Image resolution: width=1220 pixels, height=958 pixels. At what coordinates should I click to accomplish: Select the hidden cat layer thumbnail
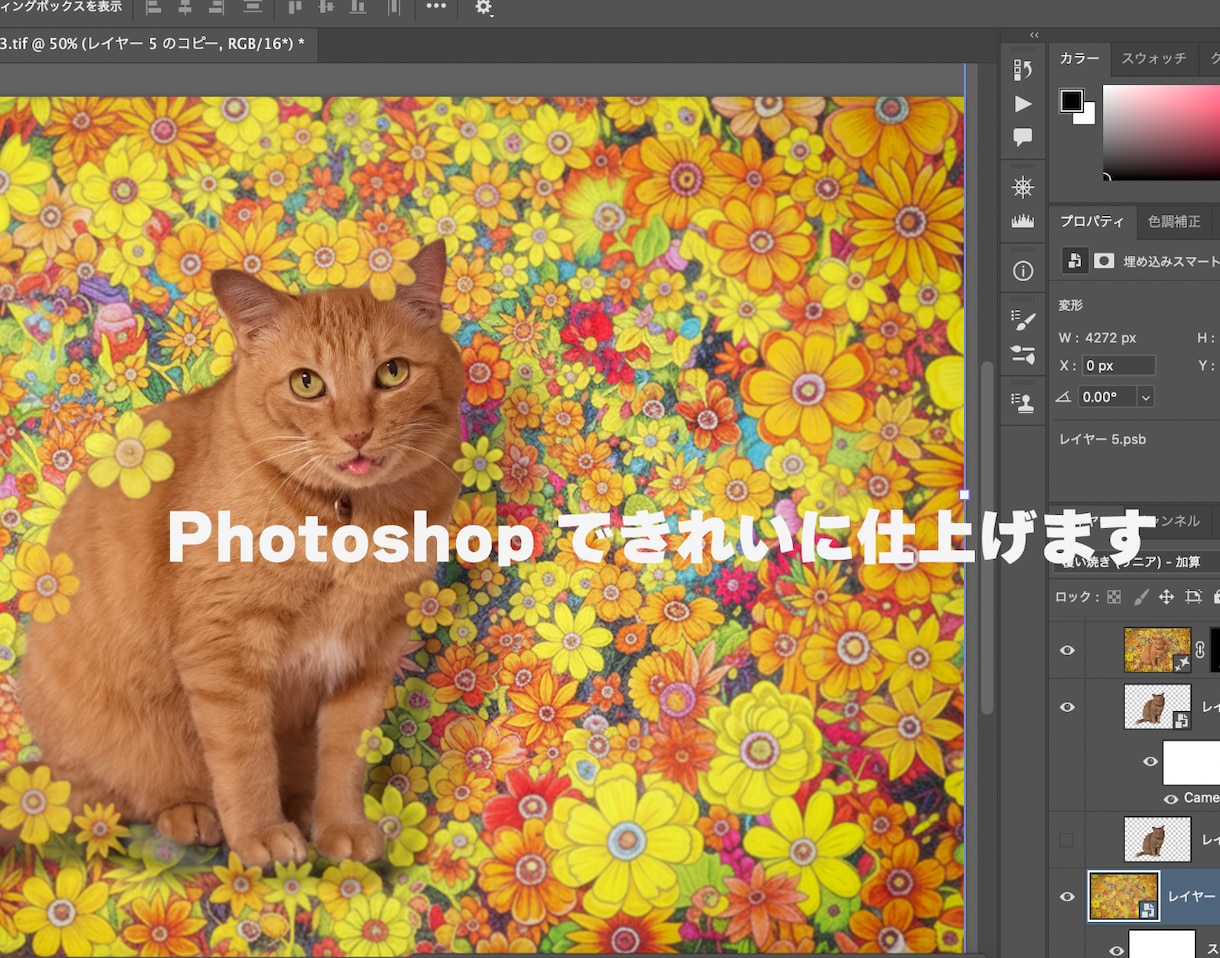click(1157, 839)
